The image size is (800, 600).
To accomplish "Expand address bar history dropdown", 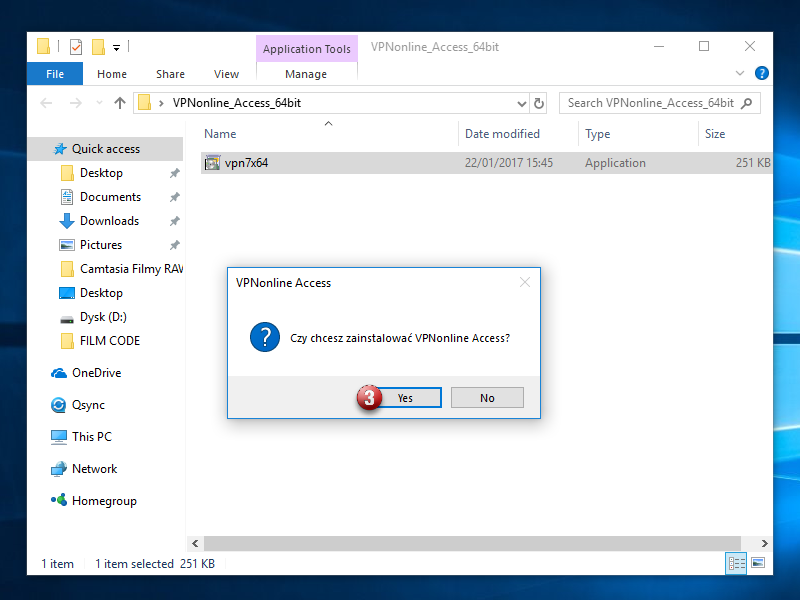I will click(521, 104).
